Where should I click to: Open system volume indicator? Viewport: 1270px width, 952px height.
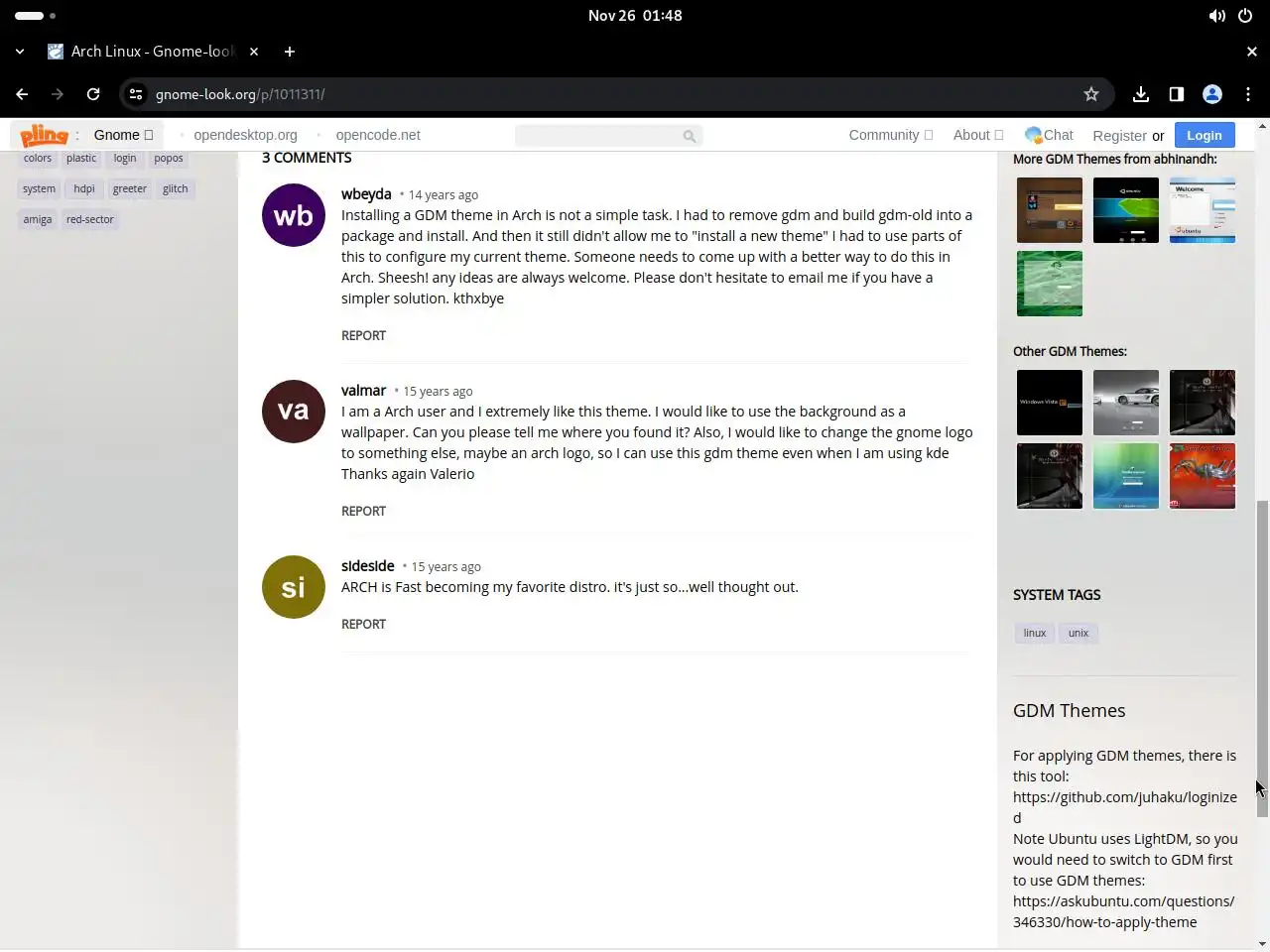point(1217,16)
